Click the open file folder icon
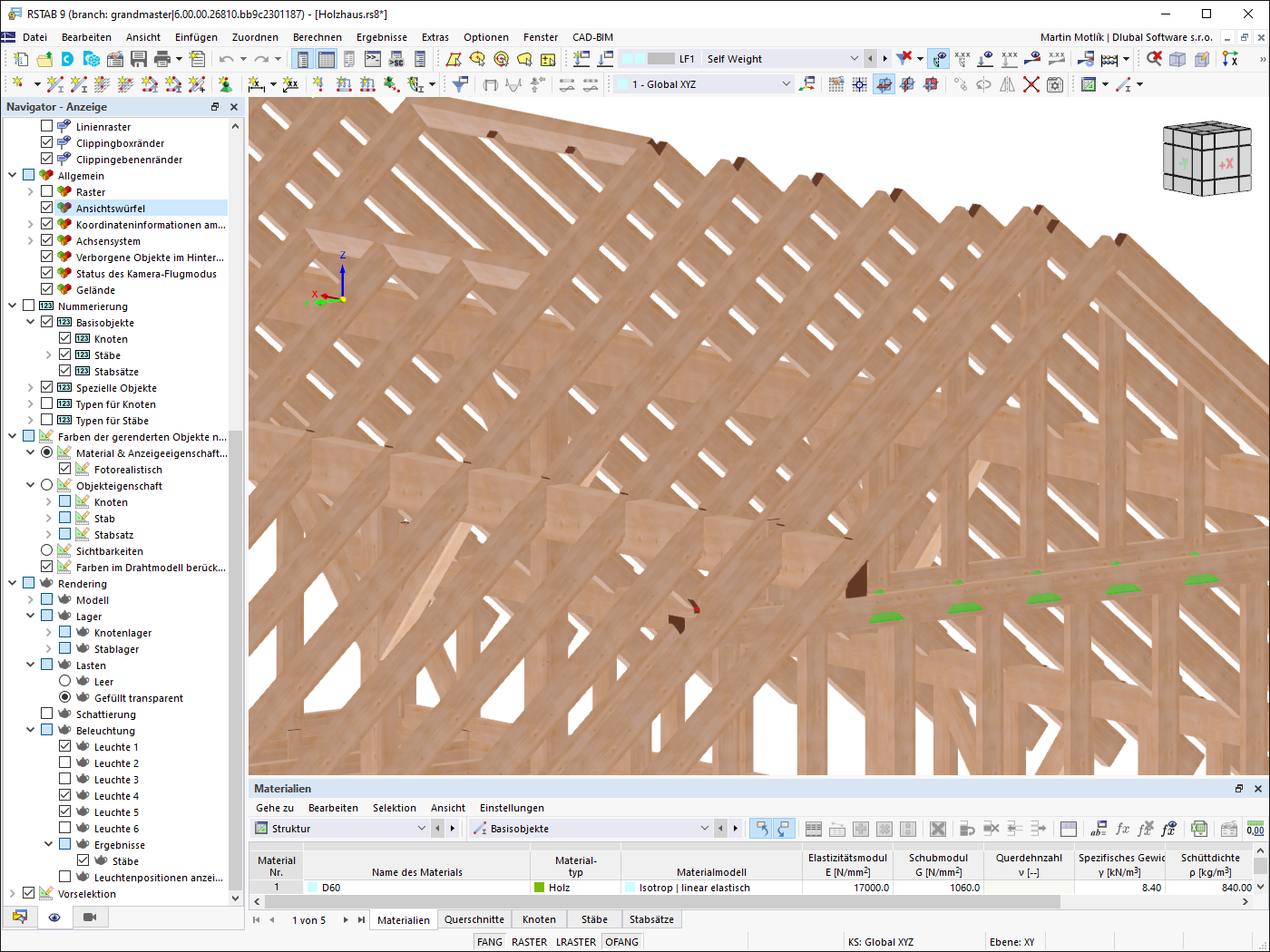Viewport: 1270px width, 952px height. pyautogui.click(x=44, y=59)
